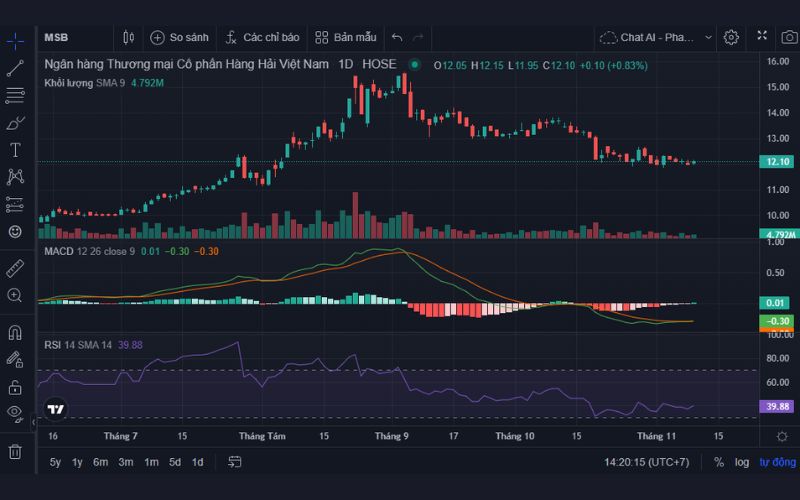The width and height of the screenshot is (800, 500).
Task: Toggle the log scale option
Action: [741, 462]
